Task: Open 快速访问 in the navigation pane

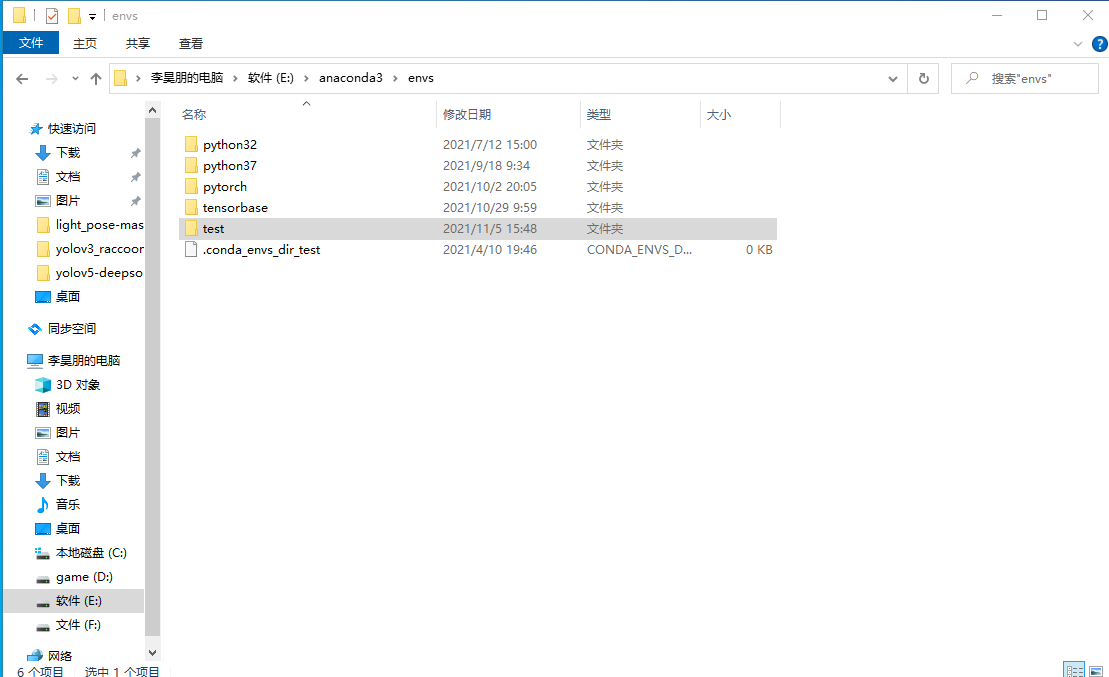Action: (x=71, y=129)
